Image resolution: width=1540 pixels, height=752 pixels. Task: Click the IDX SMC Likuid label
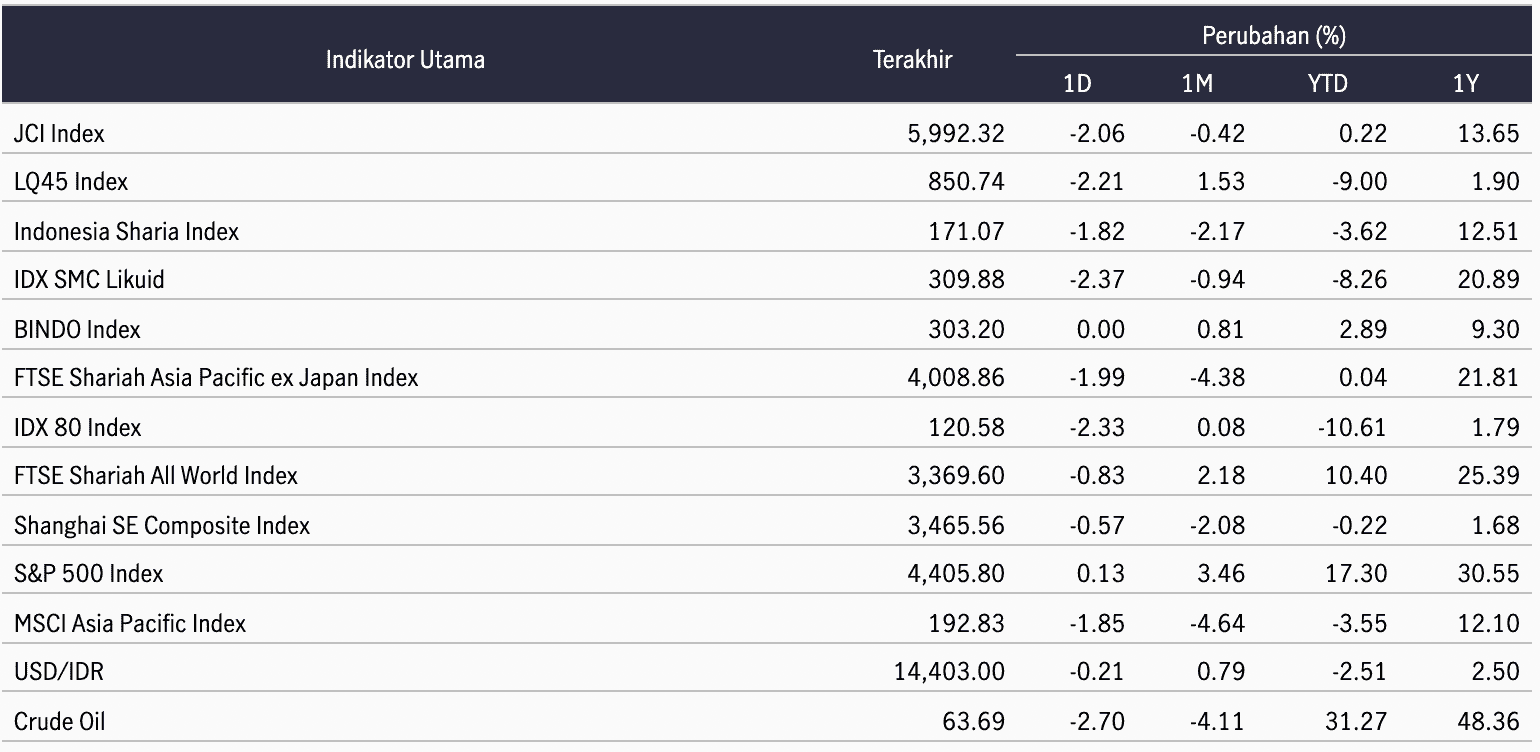click(89, 280)
